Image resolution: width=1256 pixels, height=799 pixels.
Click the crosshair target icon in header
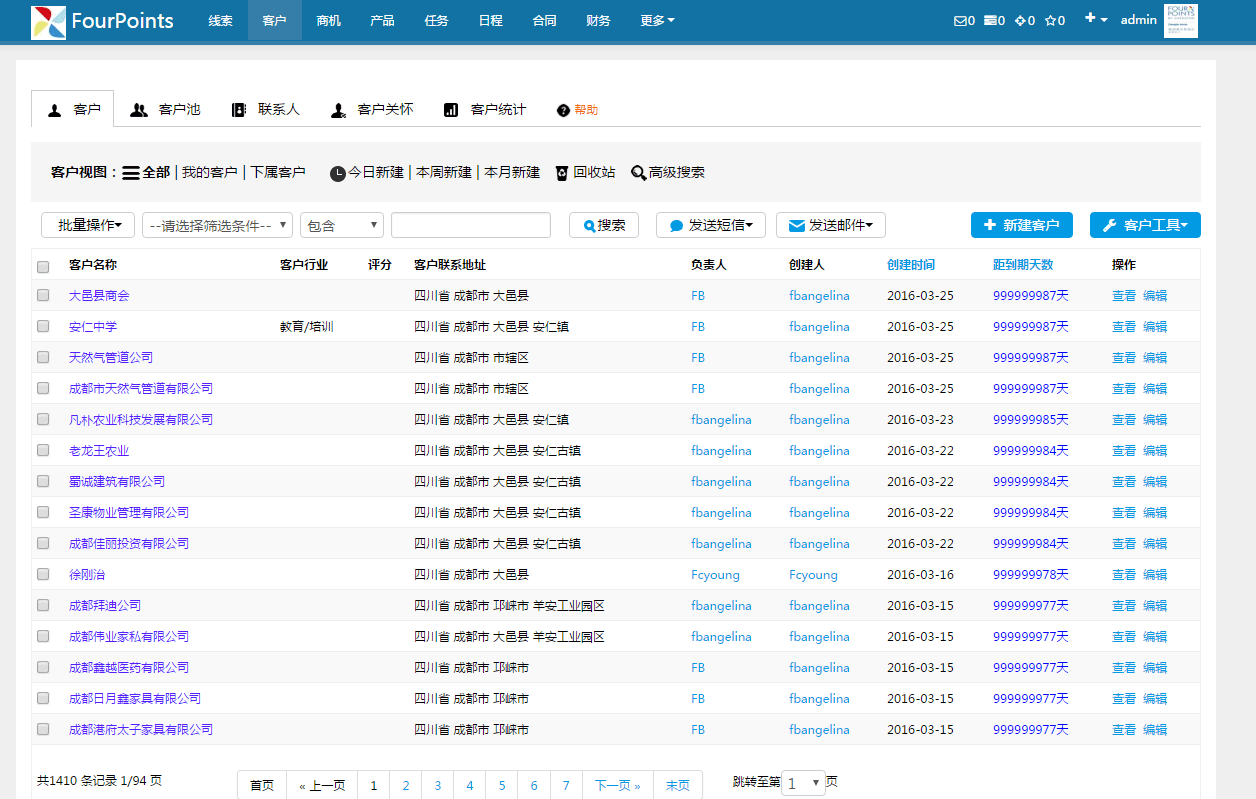[1019, 20]
